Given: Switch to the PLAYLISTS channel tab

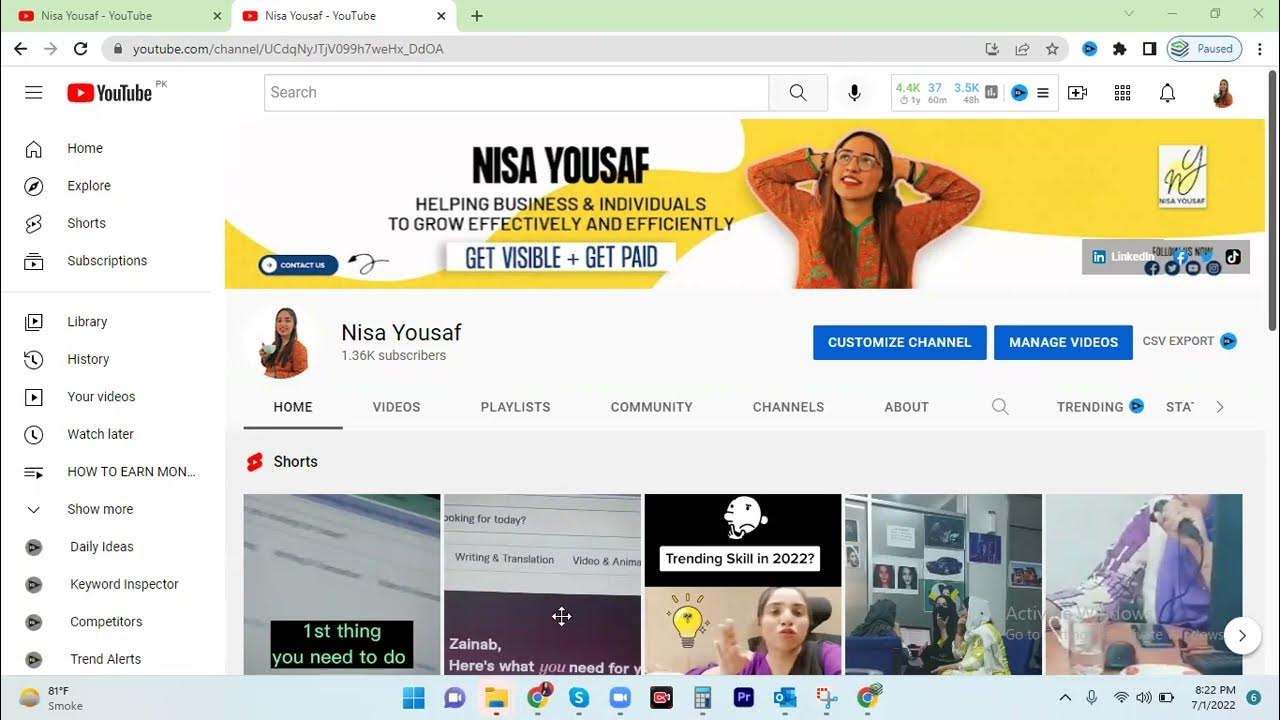Looking at the screenshot, I should click(515, 407).
